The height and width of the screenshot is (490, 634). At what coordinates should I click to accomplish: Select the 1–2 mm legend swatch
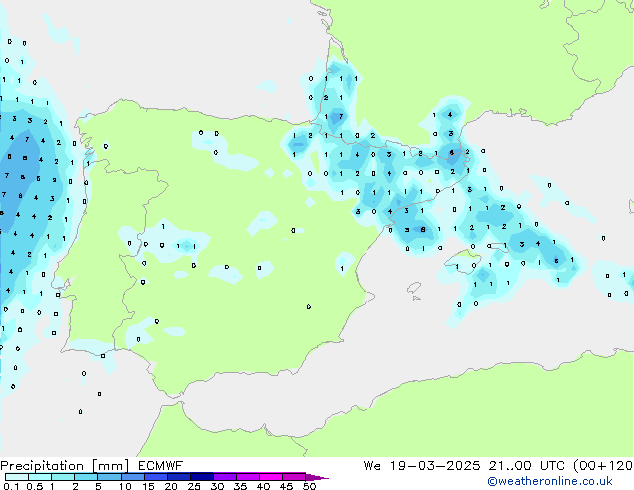click(63, 477)
